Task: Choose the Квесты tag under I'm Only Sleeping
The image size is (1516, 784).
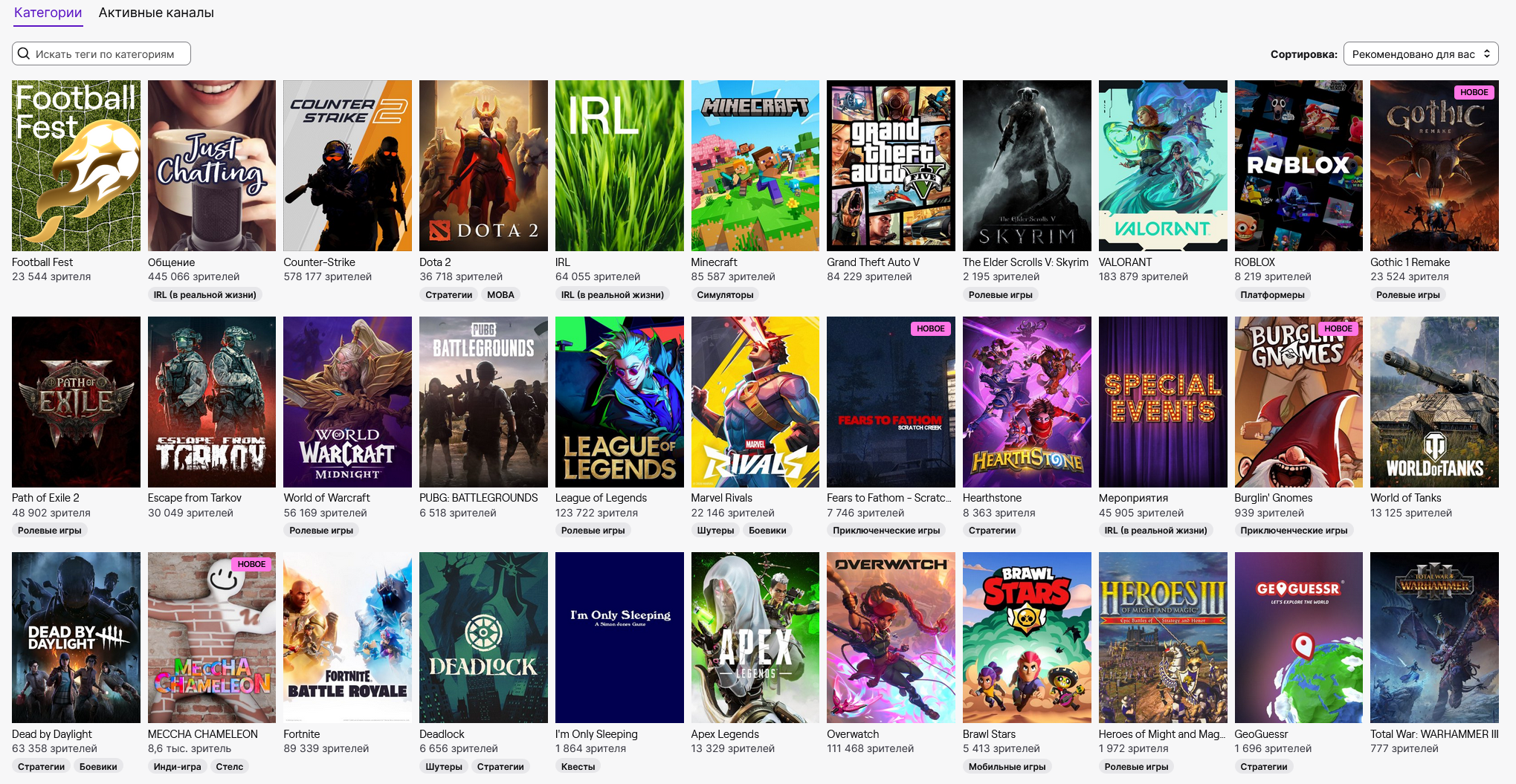Action: [x=578, y=767]
